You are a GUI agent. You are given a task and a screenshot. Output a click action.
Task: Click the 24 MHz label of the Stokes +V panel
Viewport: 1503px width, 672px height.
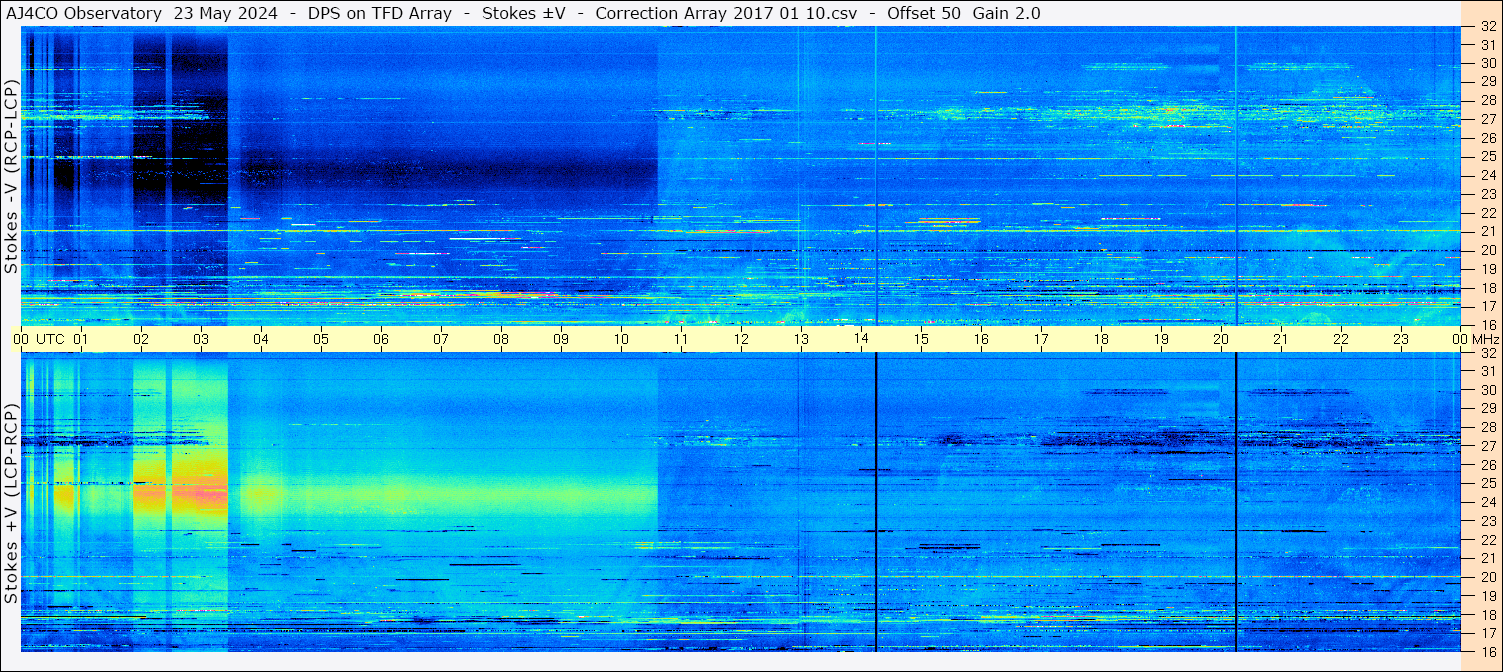(1487, 502)
